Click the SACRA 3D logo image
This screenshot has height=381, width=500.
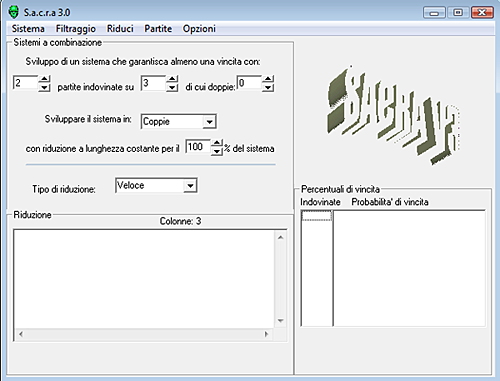[394, 115]
